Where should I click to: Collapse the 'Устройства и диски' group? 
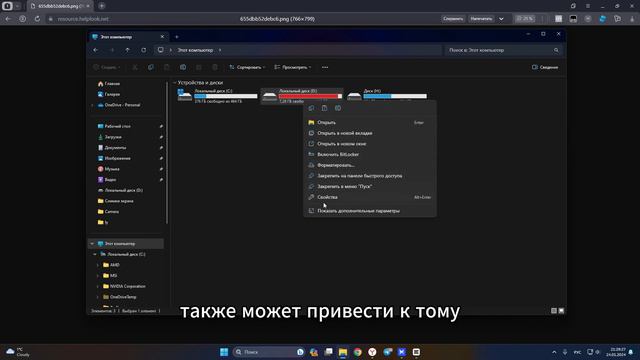(x=175, y=83)
